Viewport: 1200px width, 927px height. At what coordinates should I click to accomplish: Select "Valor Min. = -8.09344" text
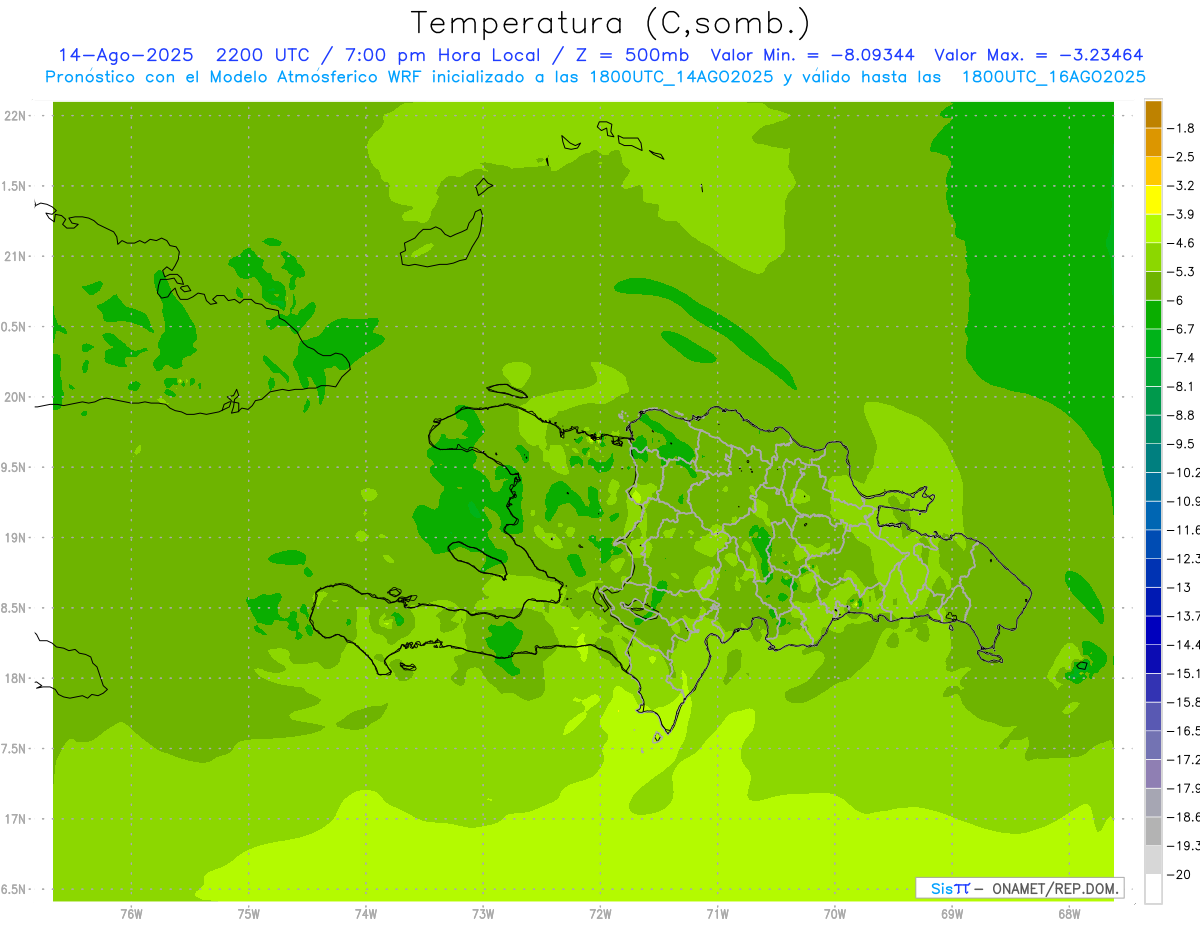[812, 55]
